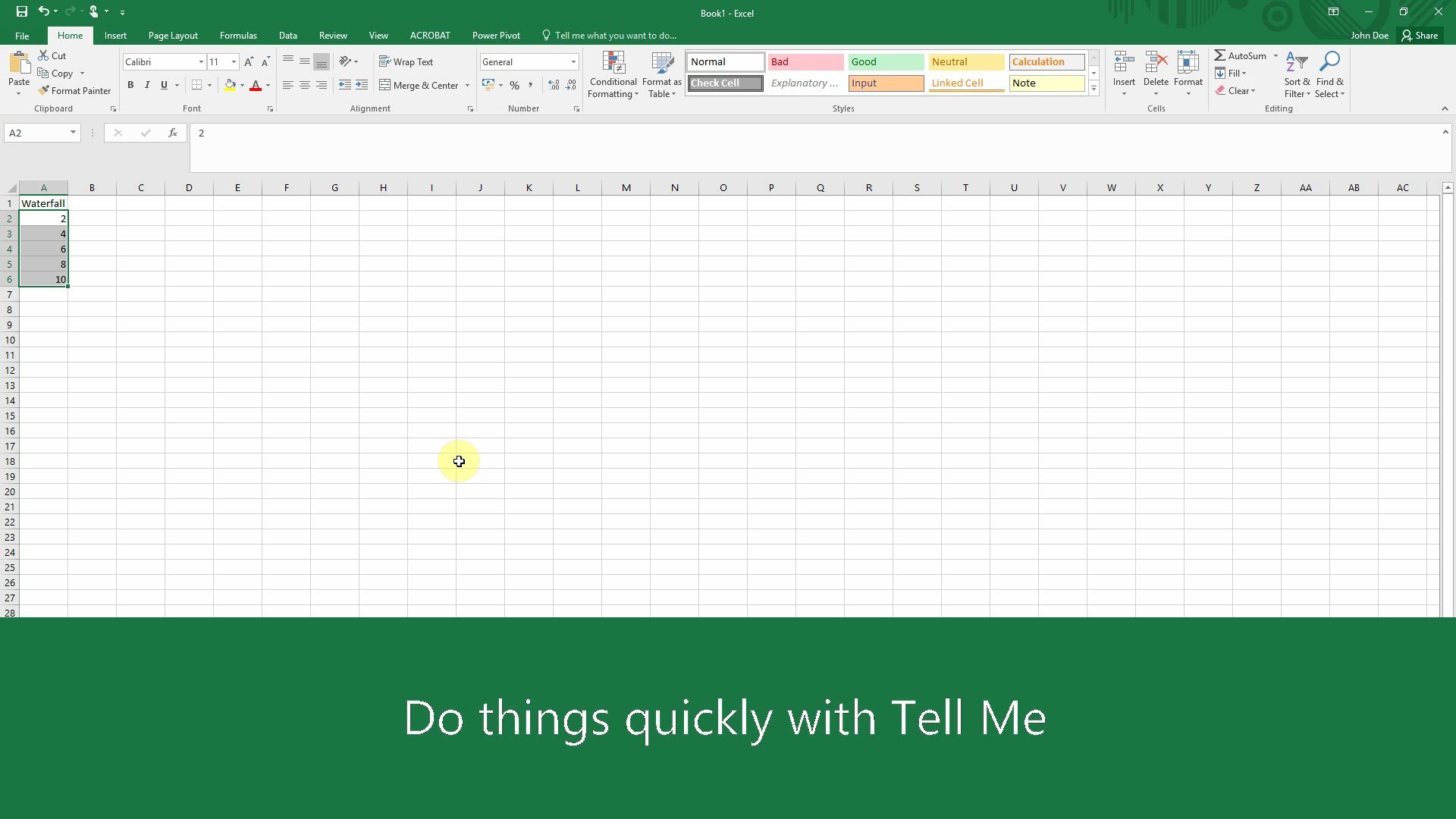Open the General number format dropdown
Screen dimensions: 1456x819
click(573, 62)
